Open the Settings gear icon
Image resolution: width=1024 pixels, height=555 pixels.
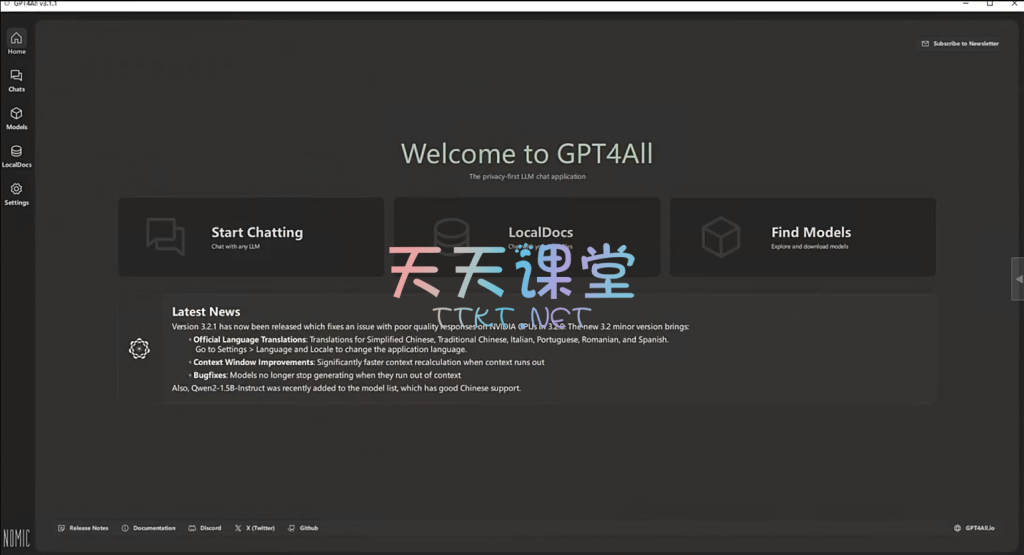click(16, 189)
